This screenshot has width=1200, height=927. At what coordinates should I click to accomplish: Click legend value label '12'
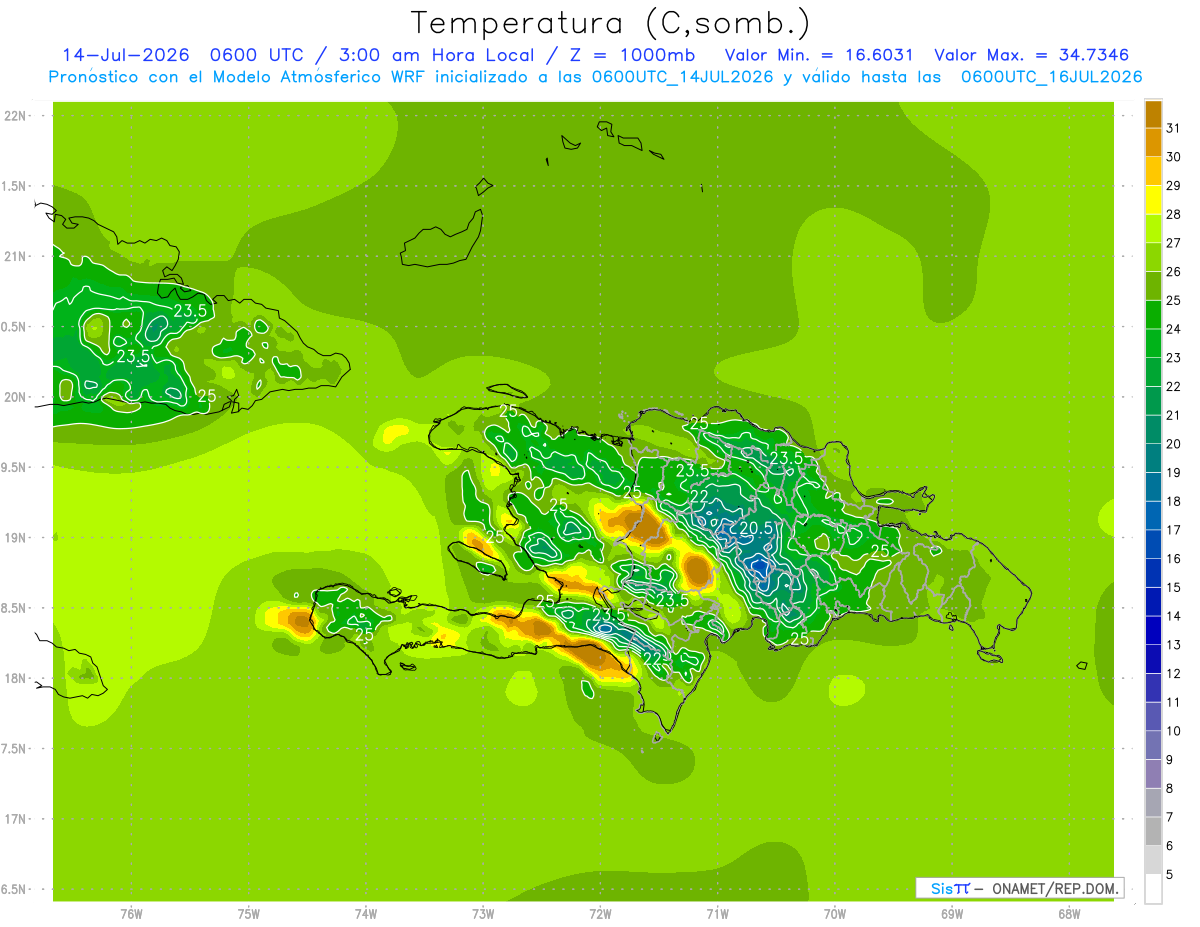[x=1174, y=674]
